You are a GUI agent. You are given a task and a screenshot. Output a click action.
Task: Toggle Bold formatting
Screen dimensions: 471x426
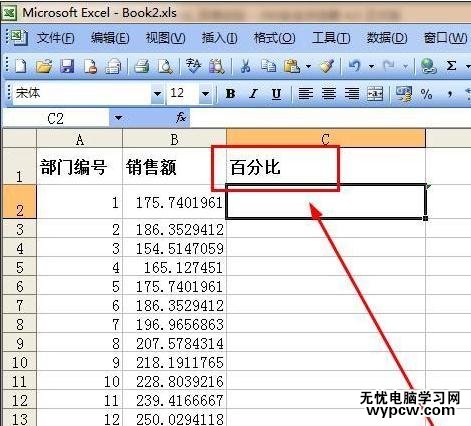point(230,94)
